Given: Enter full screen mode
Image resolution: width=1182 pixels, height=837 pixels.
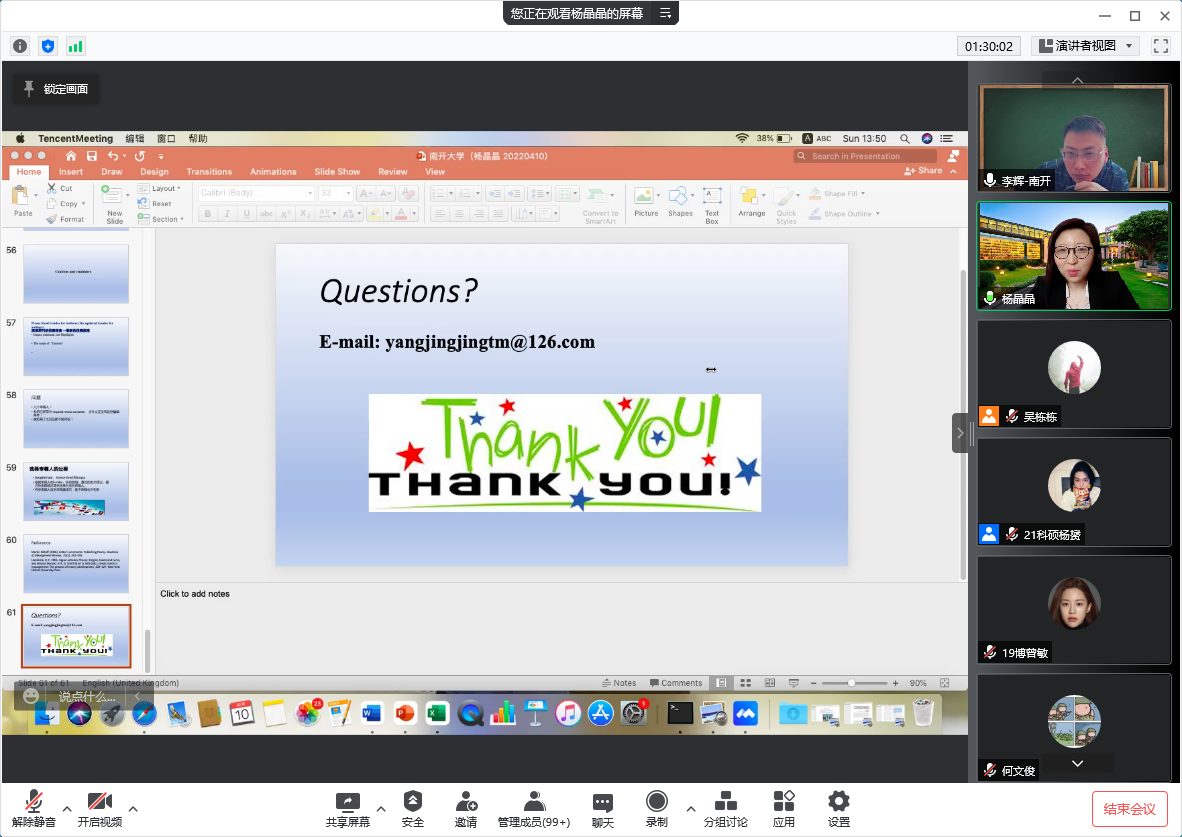Looking at the screenshot, I should pyautogui.click(x=1161, y=46).
